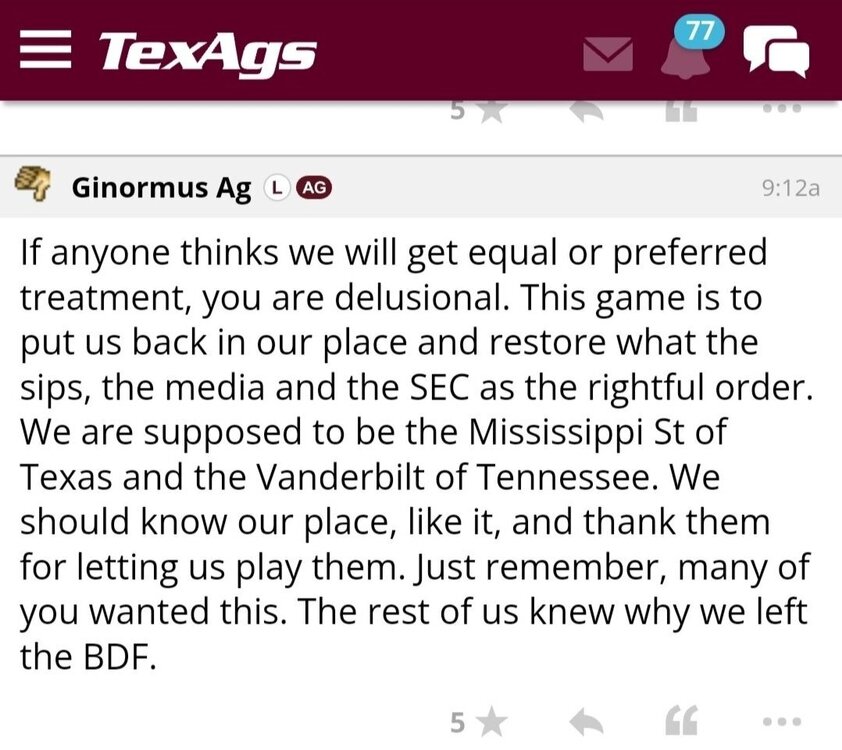The height and width of the screenshot is (750, 842).
Task: Quote the previous post above
Action: [680, 112]
